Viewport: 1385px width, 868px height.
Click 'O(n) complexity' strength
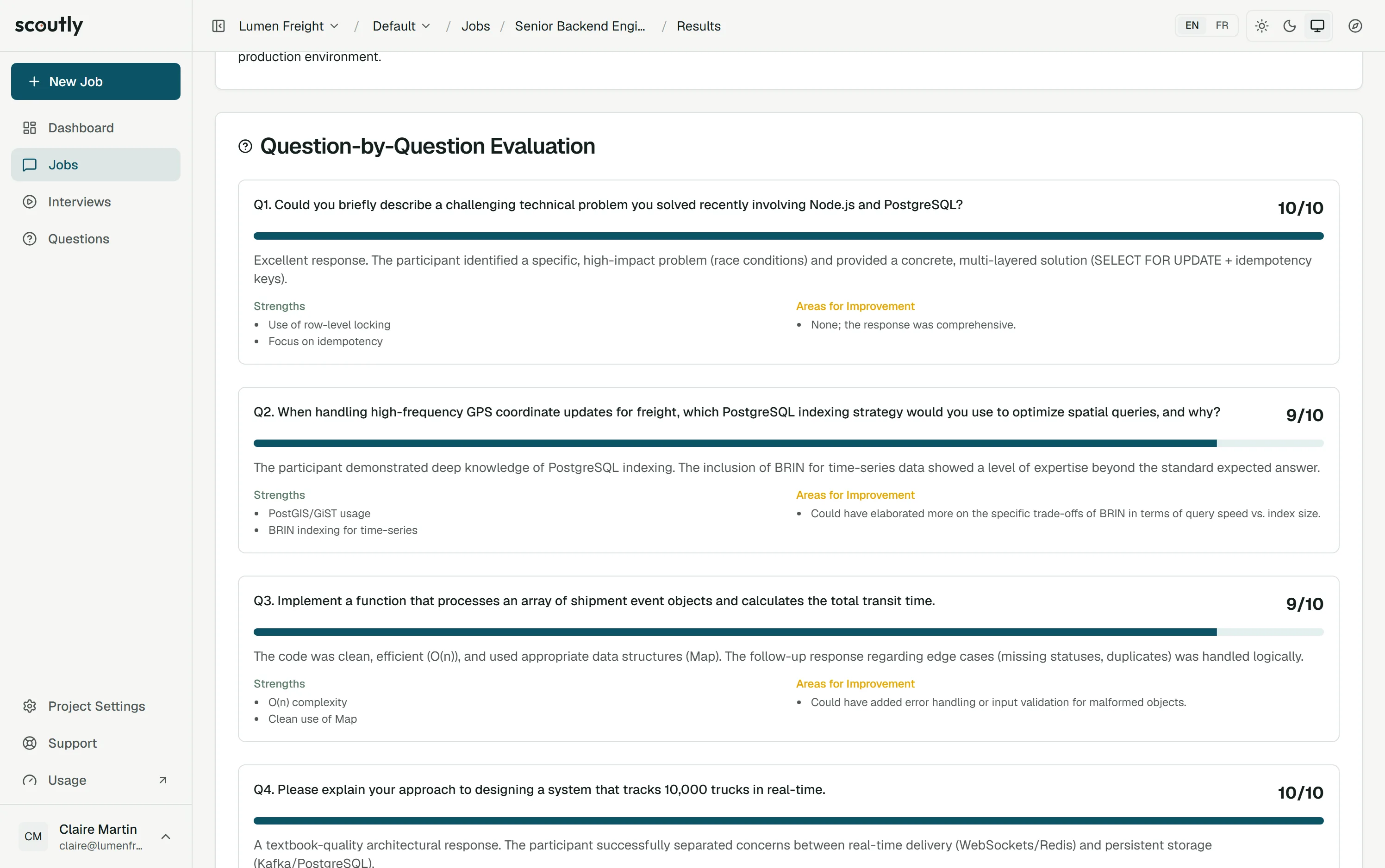307,703
